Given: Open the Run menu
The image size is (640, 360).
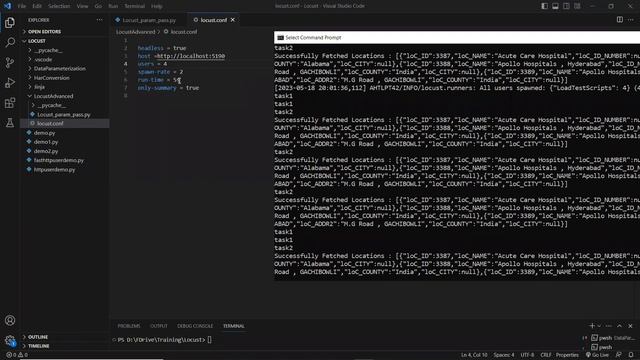Looking at the screenshot, I should [113, 6].
